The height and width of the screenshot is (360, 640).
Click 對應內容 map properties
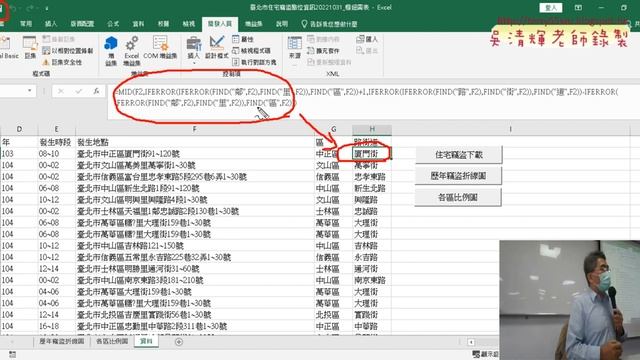[x=323, y=39]
